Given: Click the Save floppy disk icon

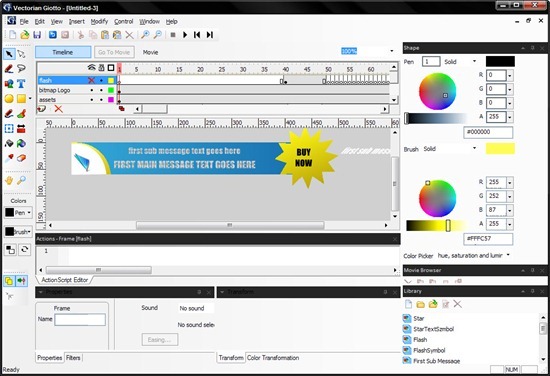Looking at the screenshot, I should [x=37, y=35].
